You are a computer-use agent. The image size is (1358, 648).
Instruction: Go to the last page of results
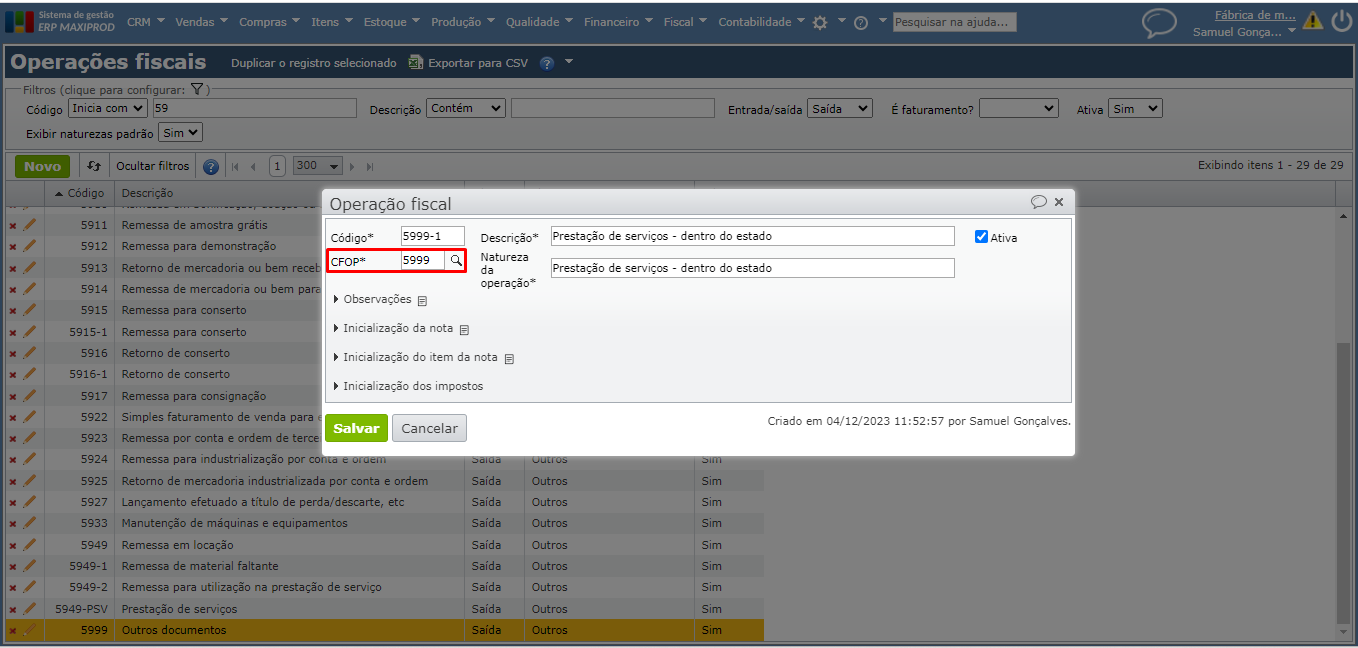pyautogui.click(x=370, y=167)
